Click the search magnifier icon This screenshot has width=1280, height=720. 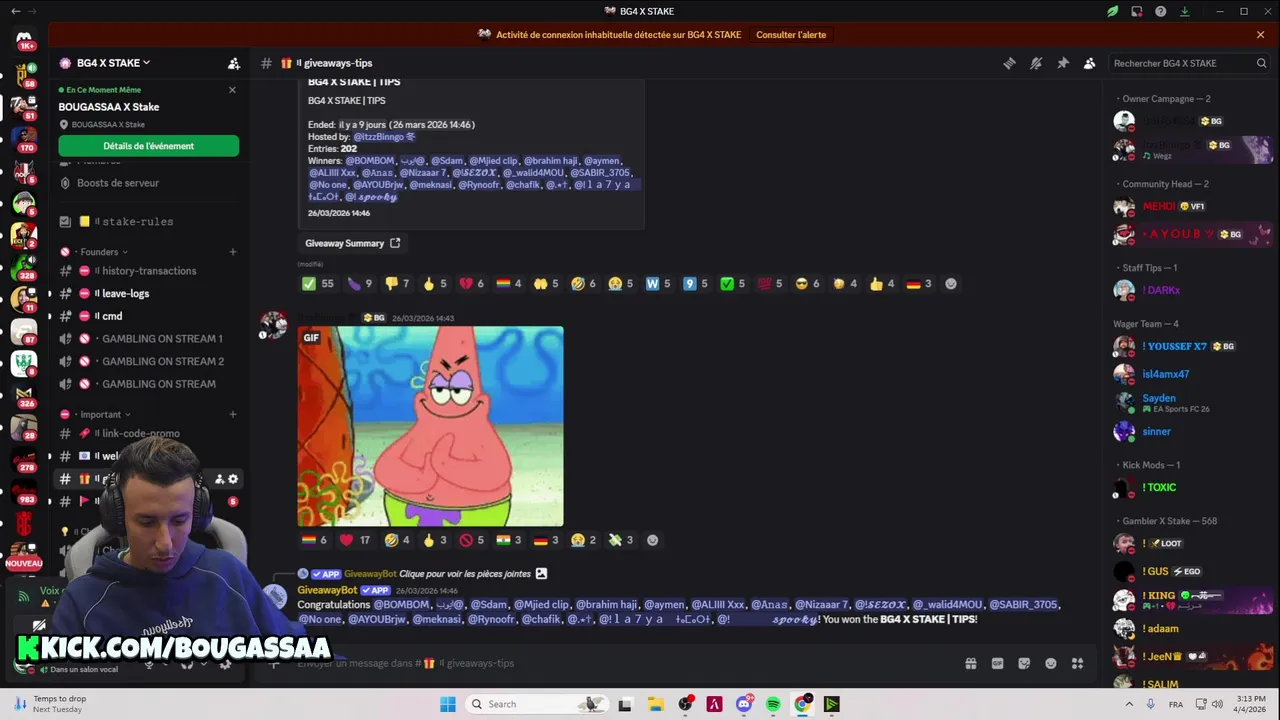click(1261, 63)
